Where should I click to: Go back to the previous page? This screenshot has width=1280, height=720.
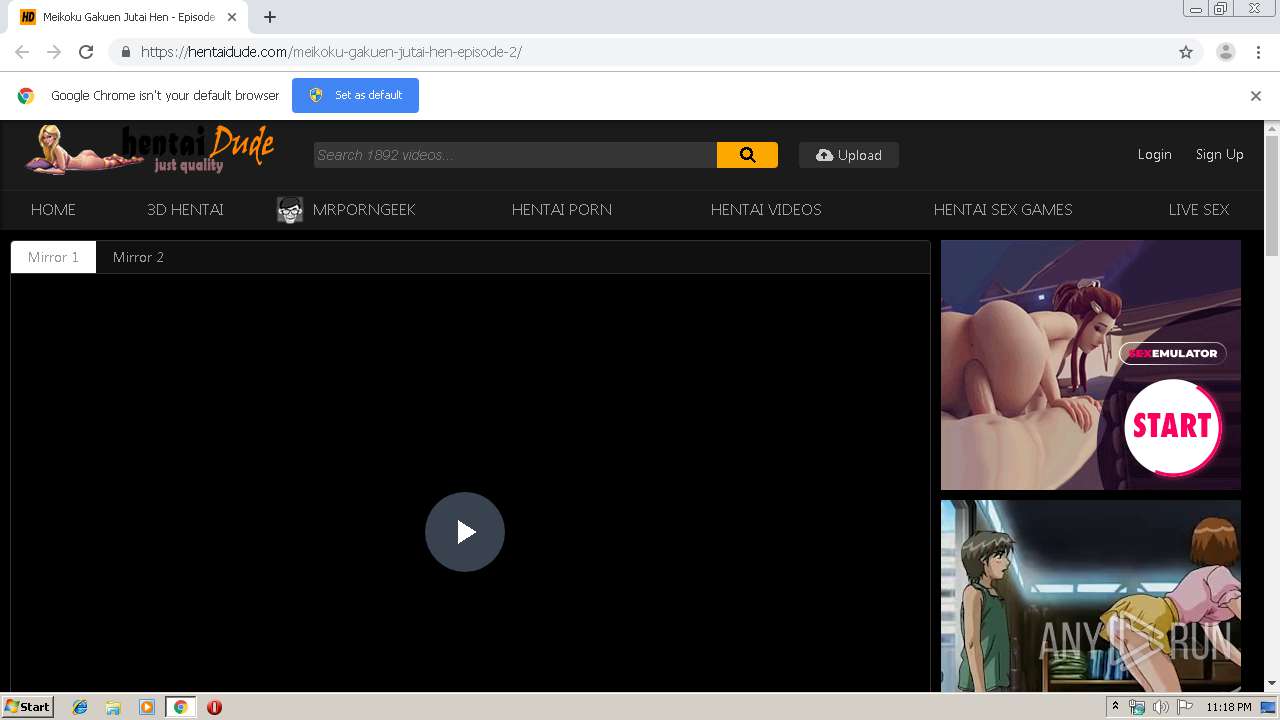coord(22,52)
